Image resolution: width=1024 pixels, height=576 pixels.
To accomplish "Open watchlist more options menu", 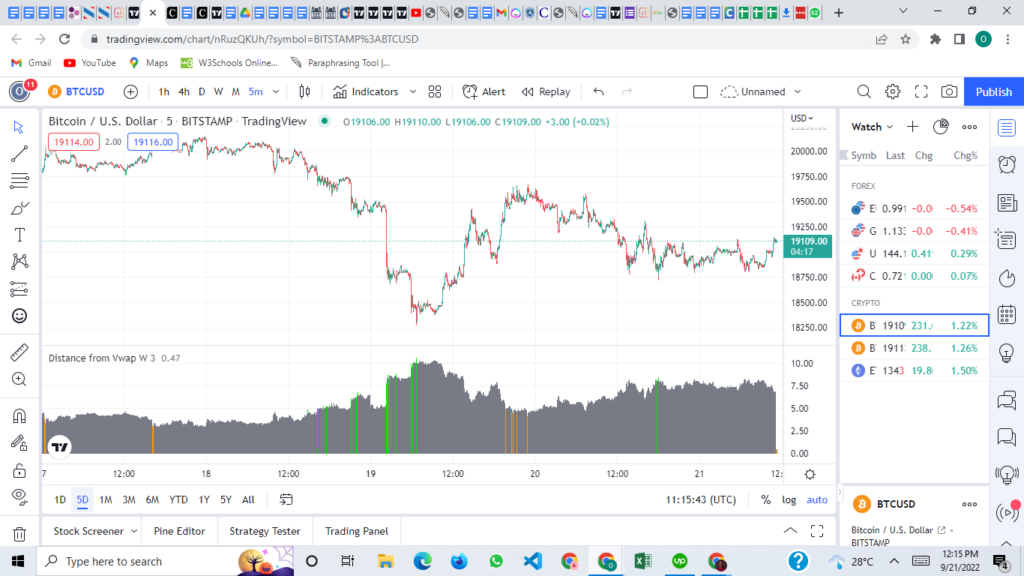I will pos(969,127).
